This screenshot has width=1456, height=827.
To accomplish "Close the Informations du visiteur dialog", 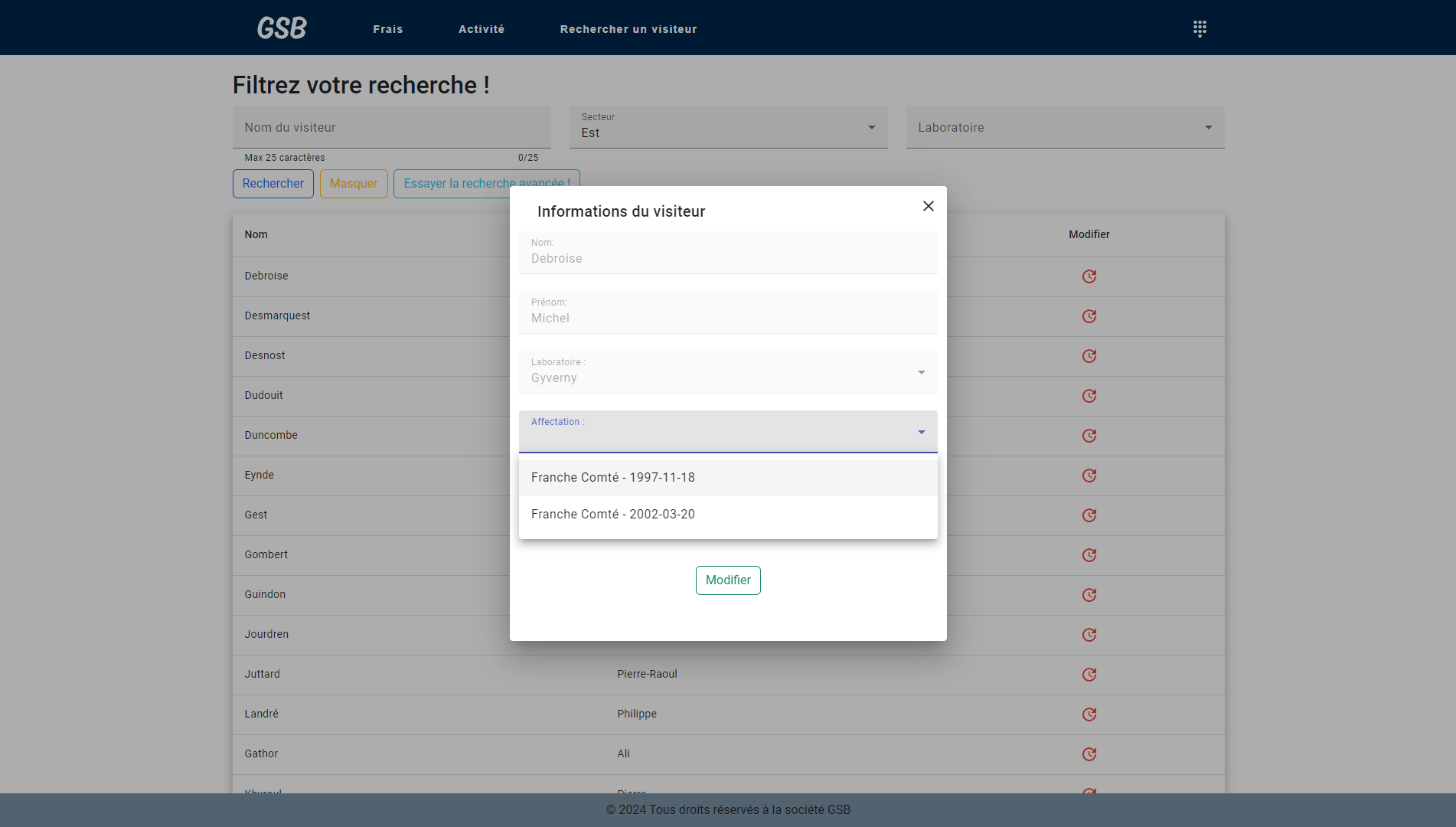I will point(928,206).
